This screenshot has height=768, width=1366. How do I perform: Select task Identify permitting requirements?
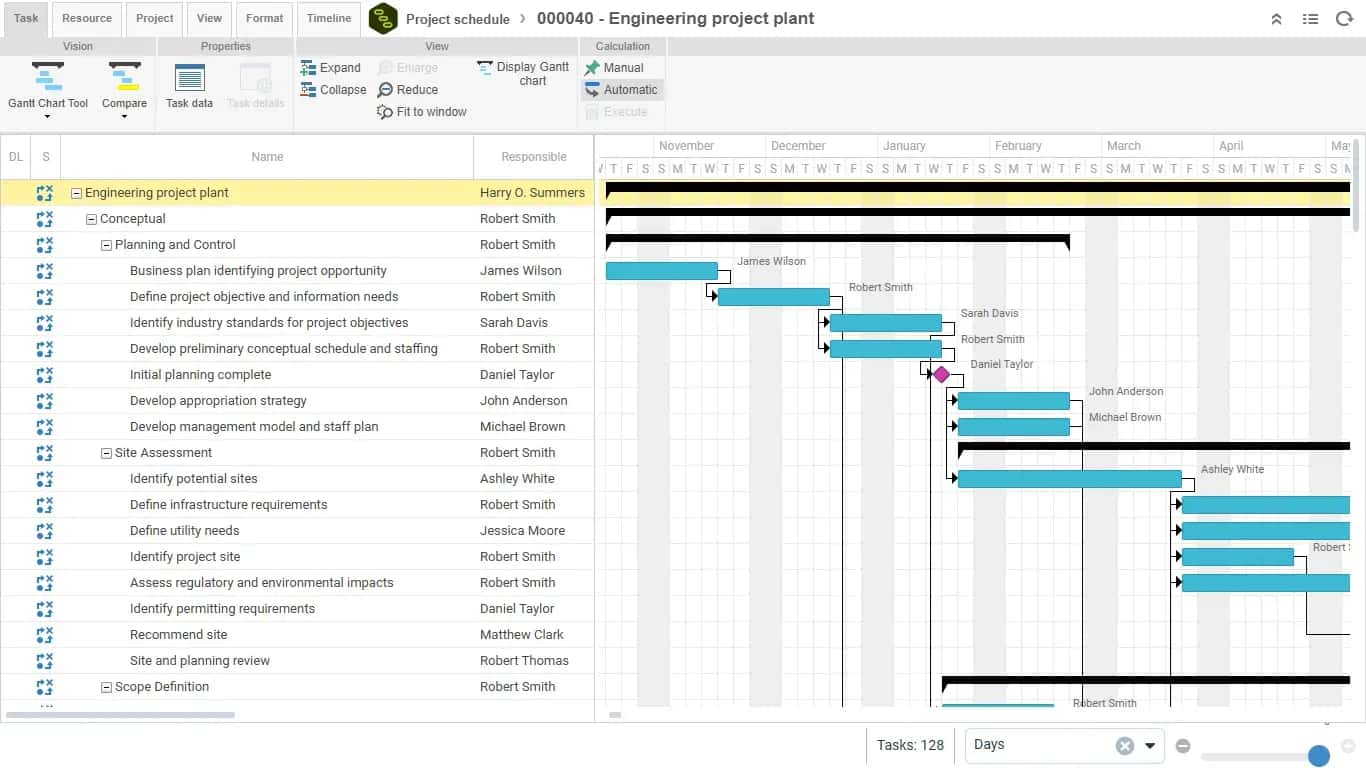pyautogui.click(x=222, y=609)
